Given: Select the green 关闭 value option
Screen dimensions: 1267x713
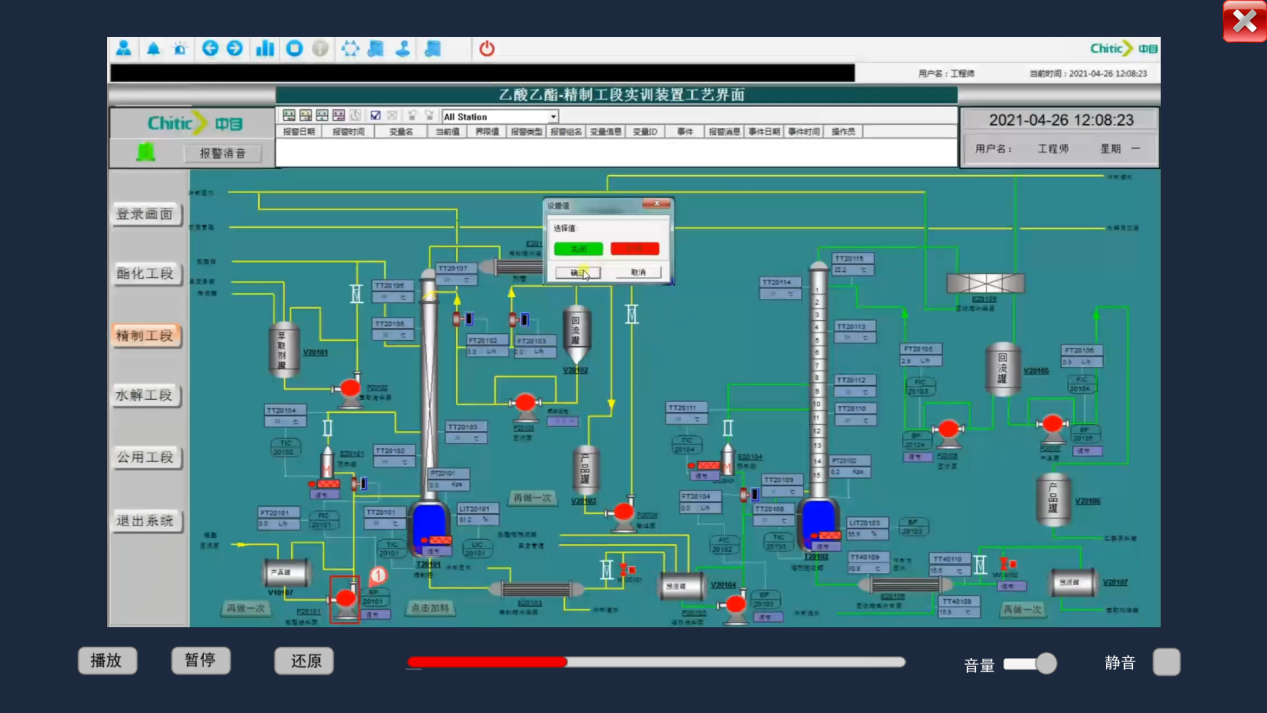Looking at the screenshot, I should [579, 248].
